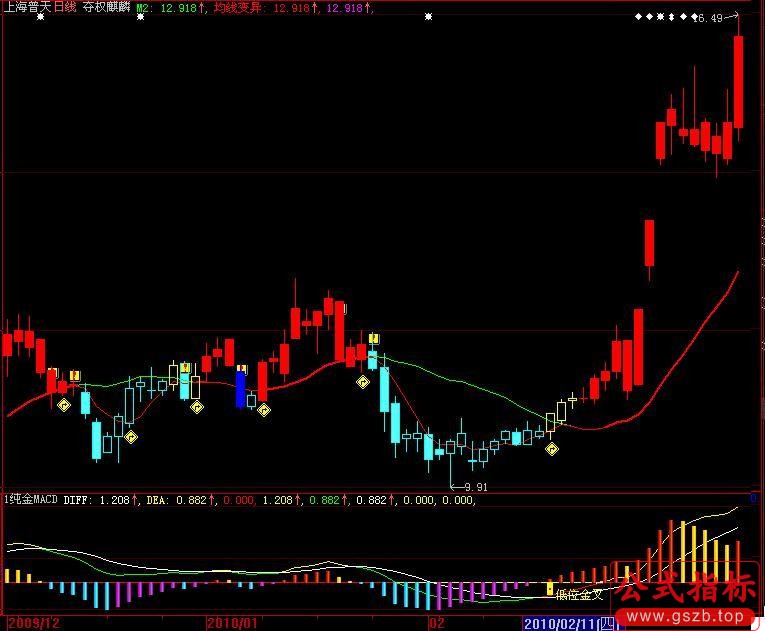This screenshot has width=765, height=631.
Task: Click the 低位金叉 golden cross label
Action: coord(580,594)
